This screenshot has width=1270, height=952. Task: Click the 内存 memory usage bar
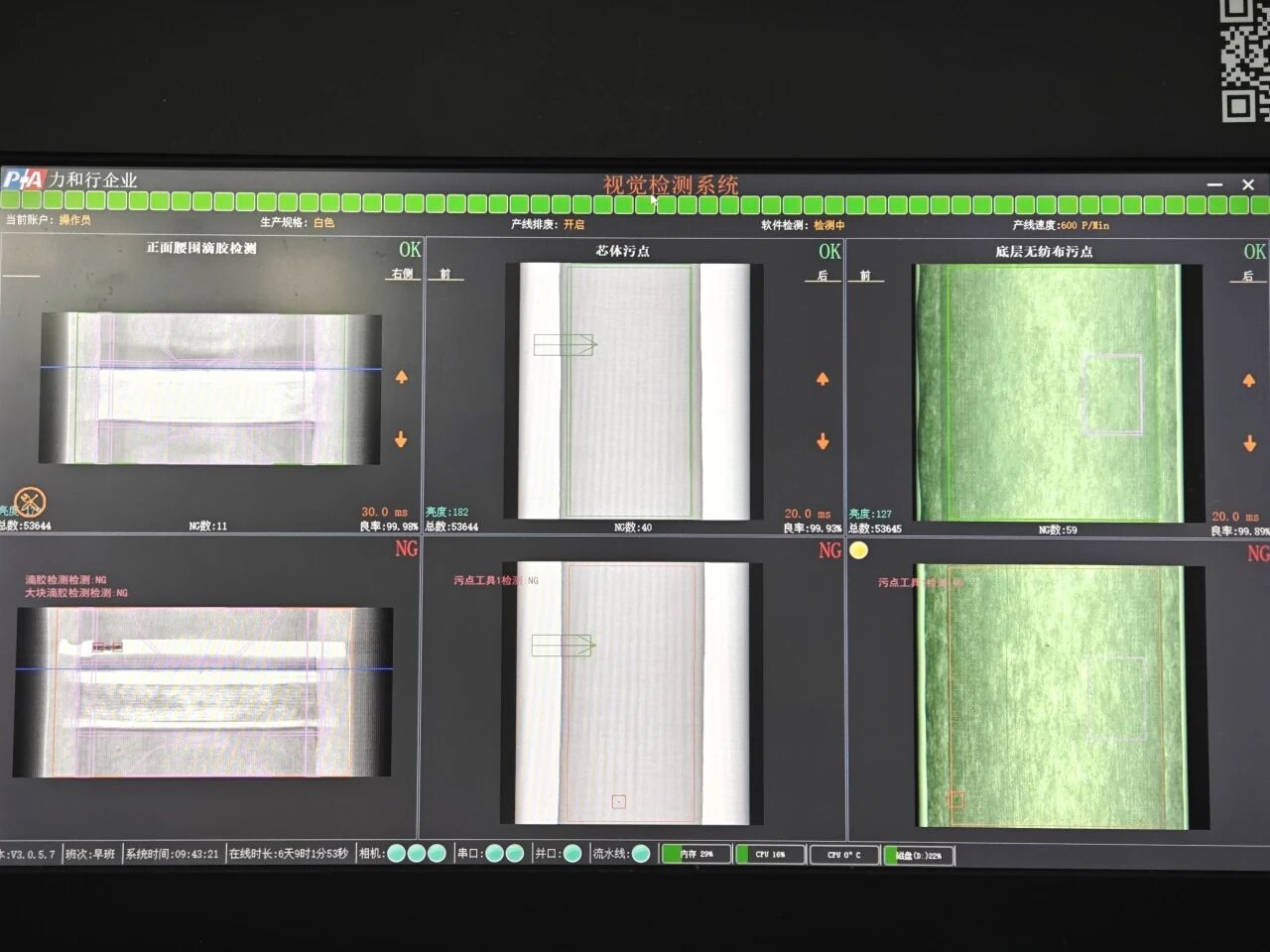coord(697,854)
